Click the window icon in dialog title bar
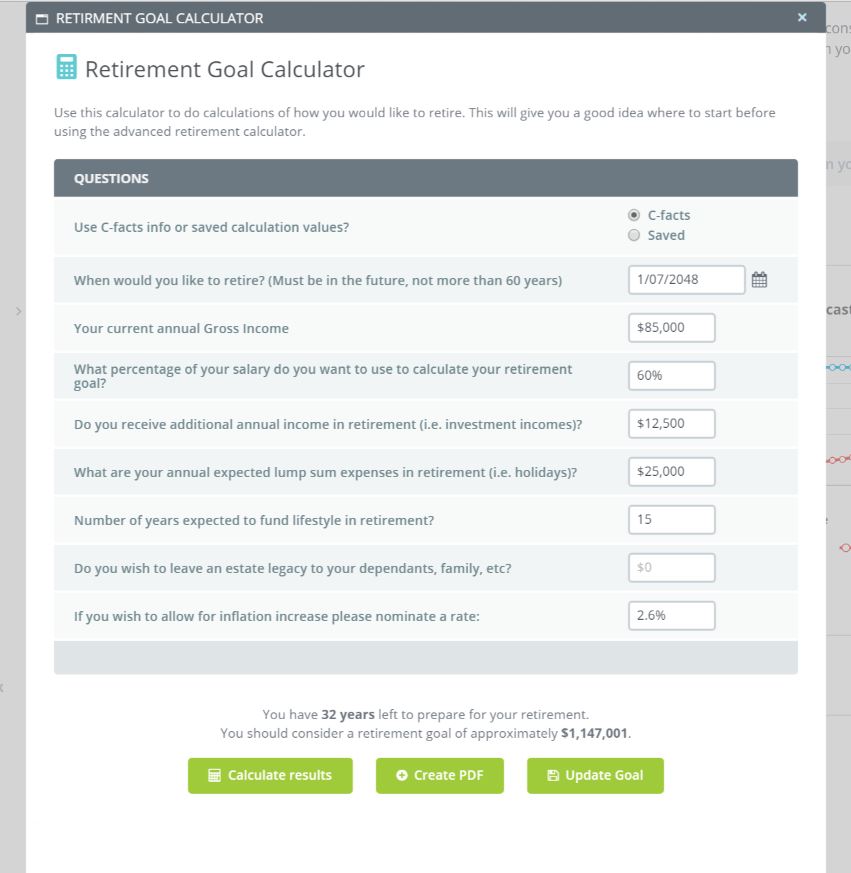This screenshot has width=851, height=873. (x=41, y=18)
